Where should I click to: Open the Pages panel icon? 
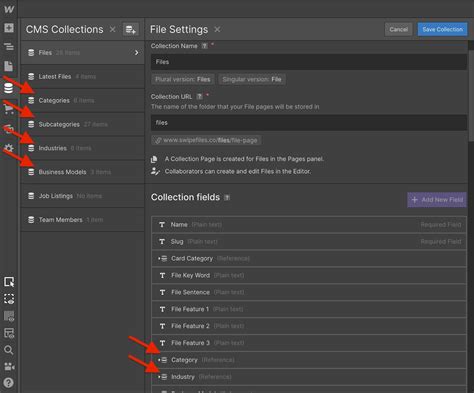click(9, 66)
